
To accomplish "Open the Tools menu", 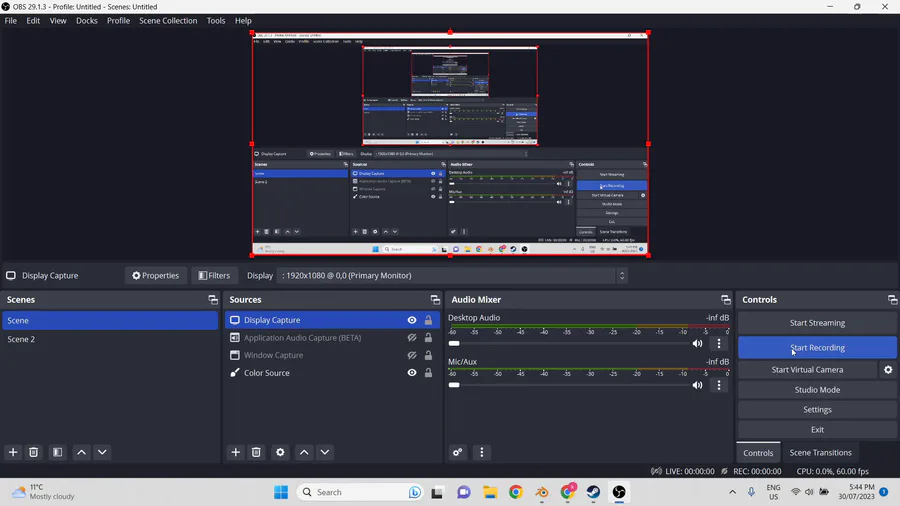I will [216, 21].
